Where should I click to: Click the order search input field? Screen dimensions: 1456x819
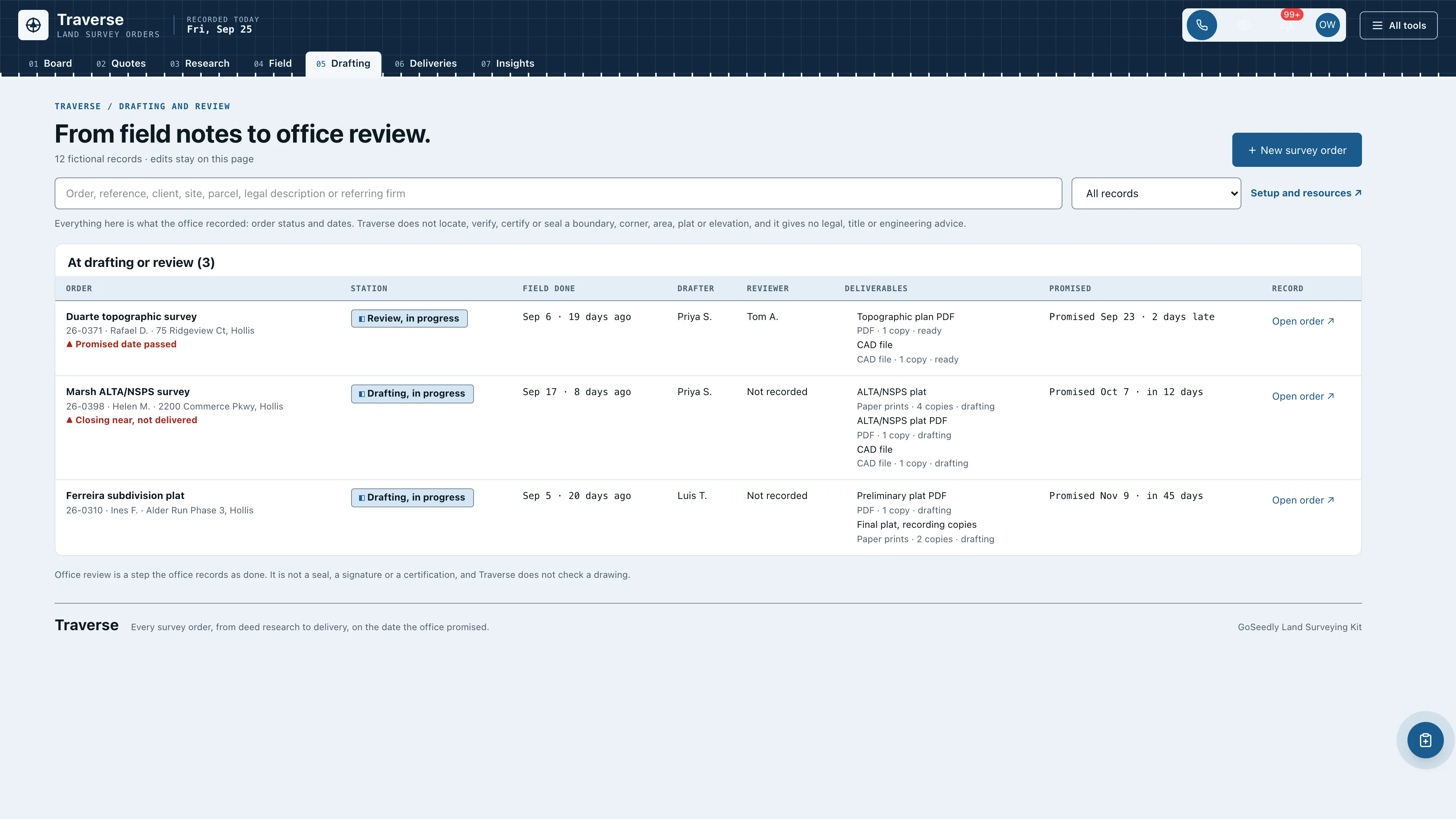pos(558,193)
